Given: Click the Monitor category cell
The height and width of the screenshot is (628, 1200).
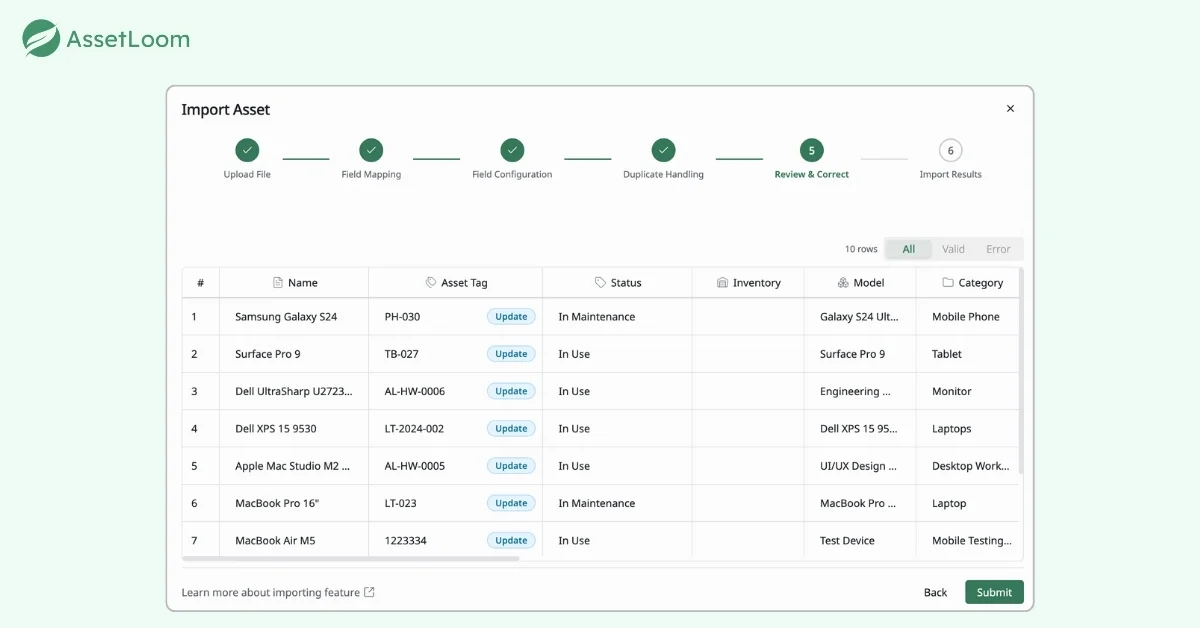Looking at the screenshot, I should [967, 391].
